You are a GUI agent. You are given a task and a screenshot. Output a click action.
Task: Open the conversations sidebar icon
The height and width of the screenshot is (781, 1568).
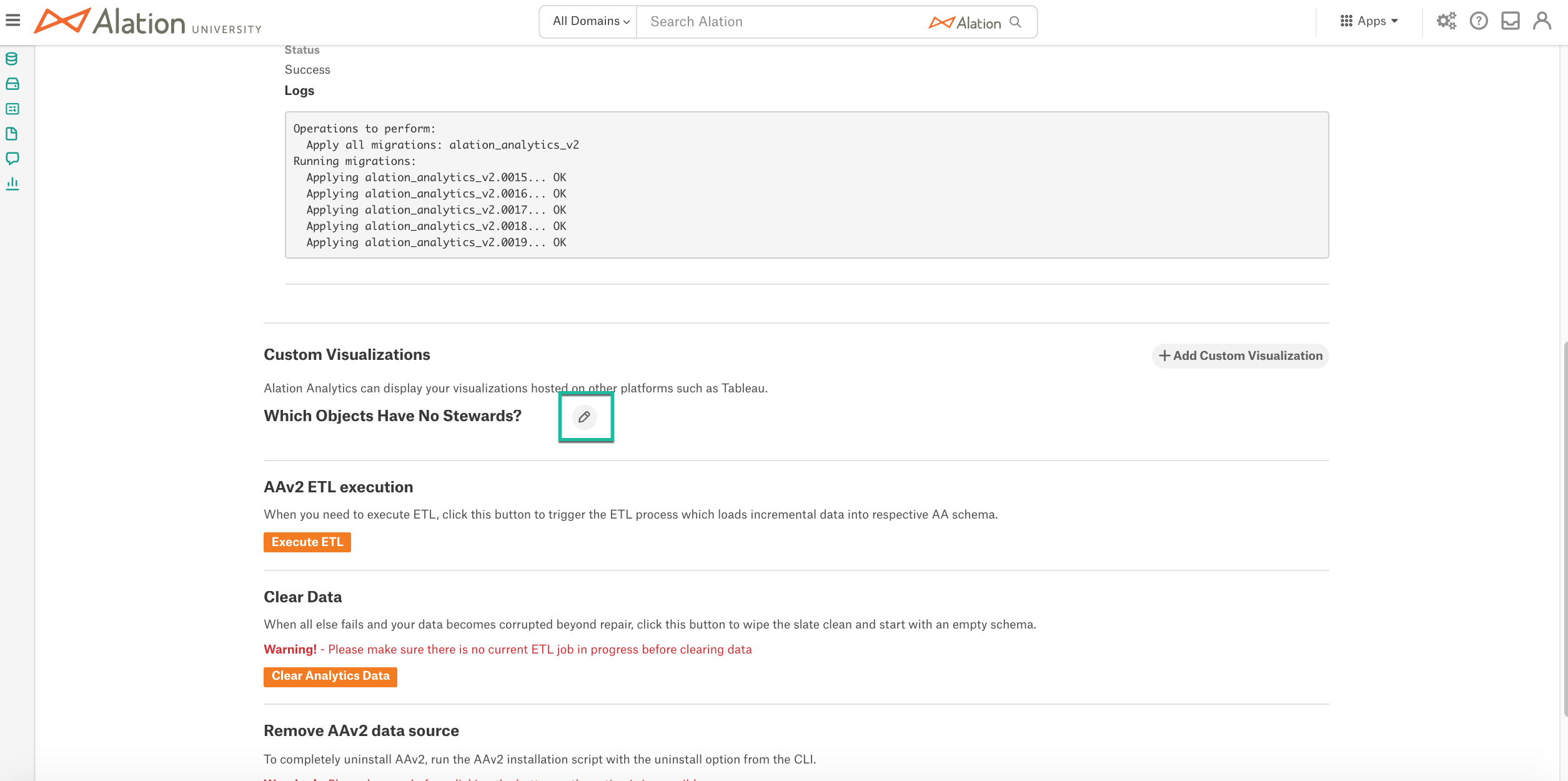[12, 159]
